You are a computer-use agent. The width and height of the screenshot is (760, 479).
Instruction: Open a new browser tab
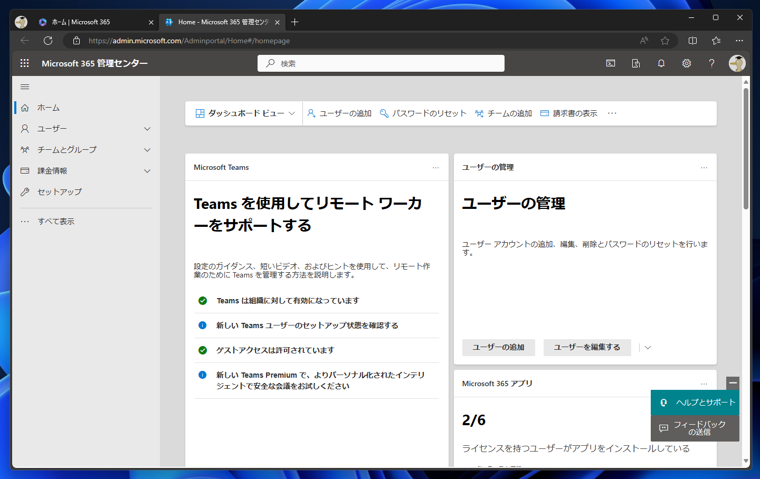(295, 22)
